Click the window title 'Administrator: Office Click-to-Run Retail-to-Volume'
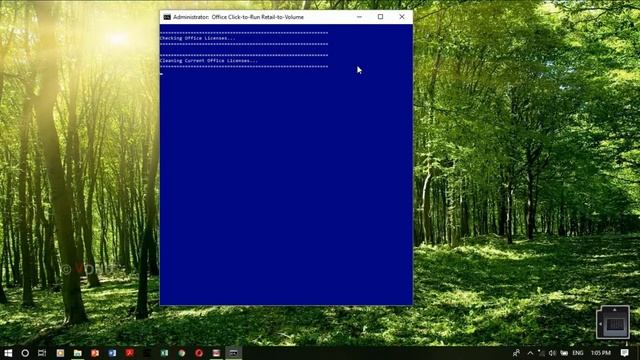This screenshot has height=360, width=640. 238,17
